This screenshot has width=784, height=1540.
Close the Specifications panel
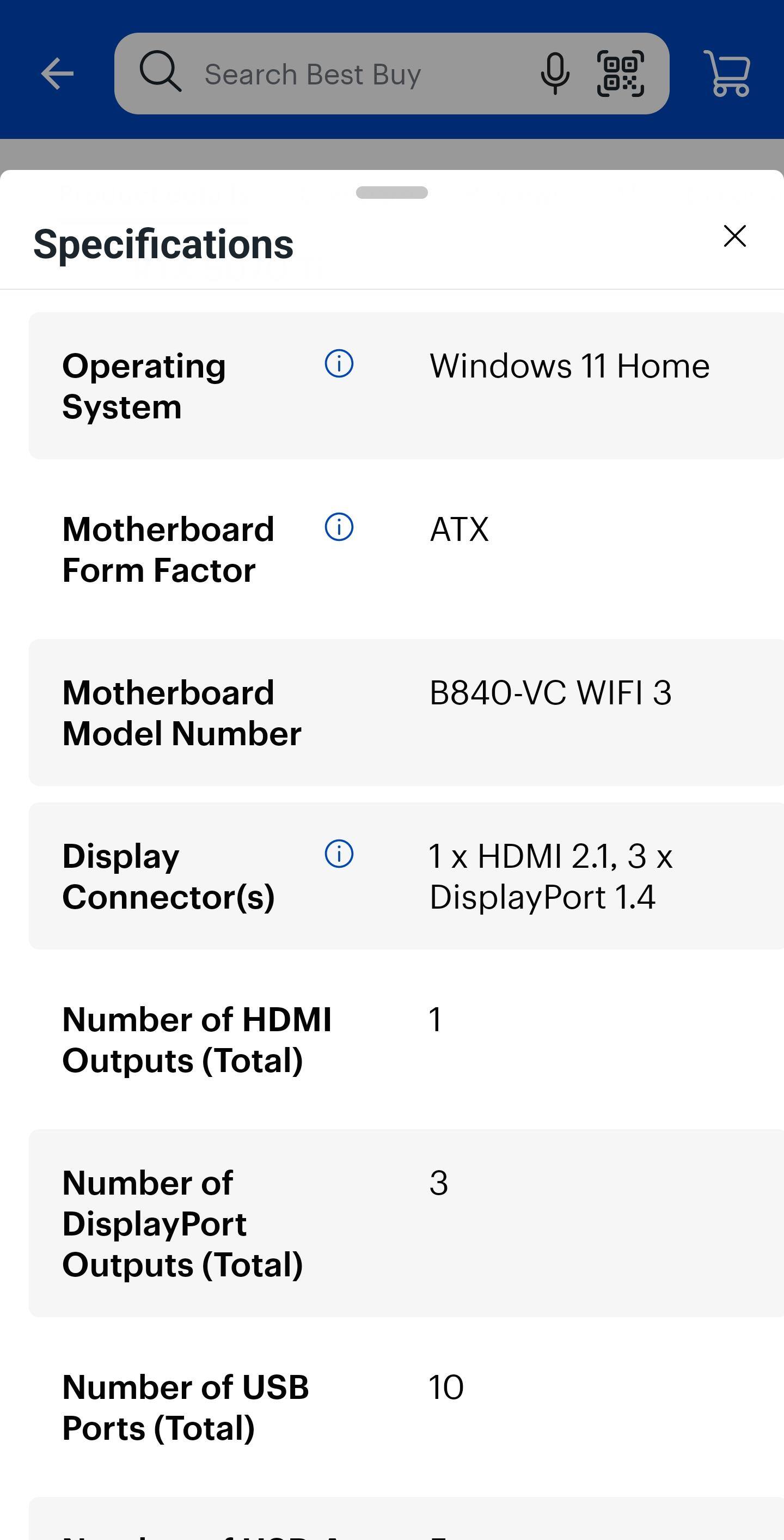734,236
